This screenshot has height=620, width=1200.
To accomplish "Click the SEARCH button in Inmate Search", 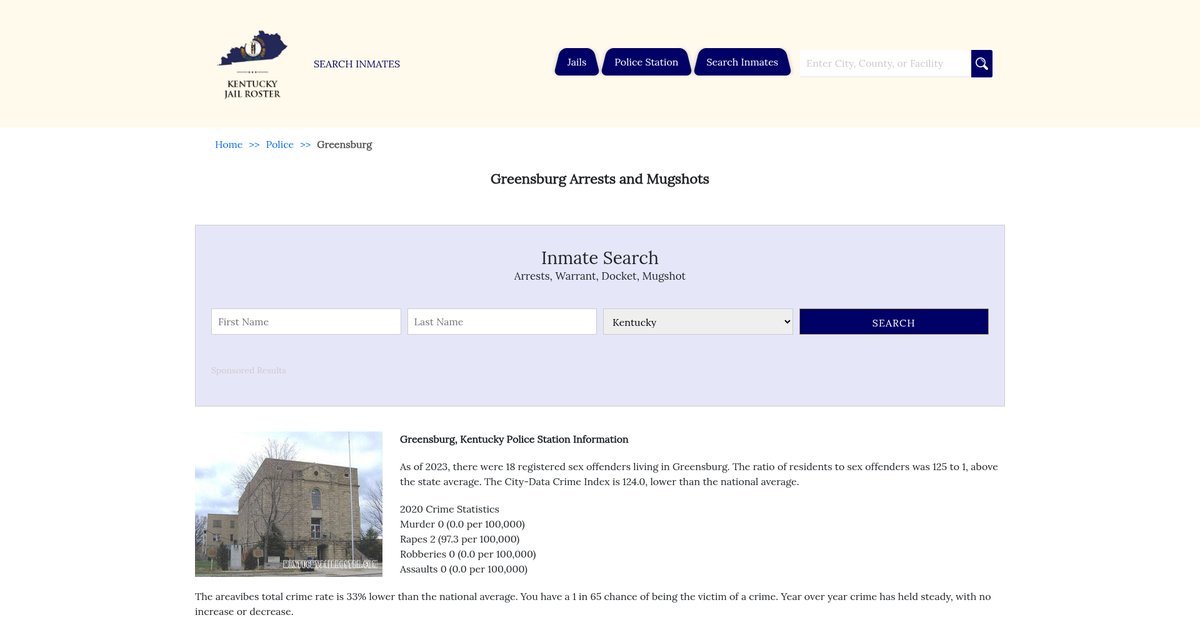I will 894,321.
